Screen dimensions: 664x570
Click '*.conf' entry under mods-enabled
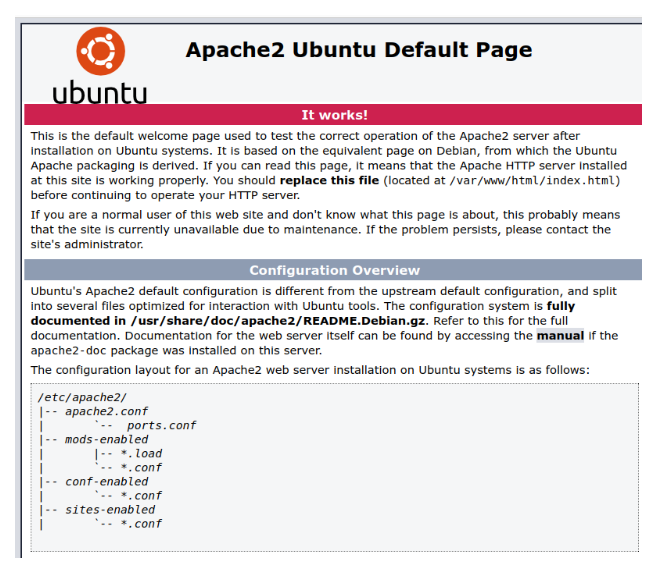pyautogui.click(x=141, y=468)
